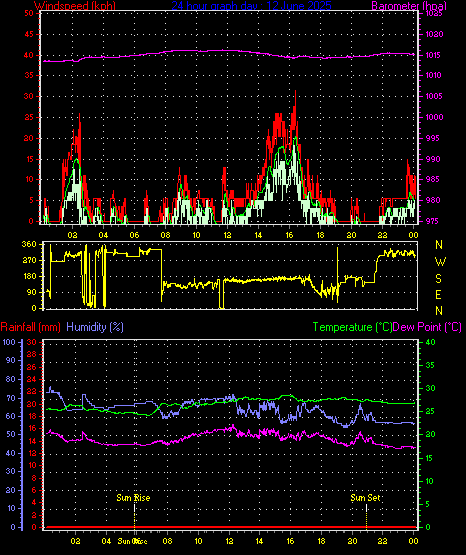Click the 1015 barometer scale value

click(433, 55)
